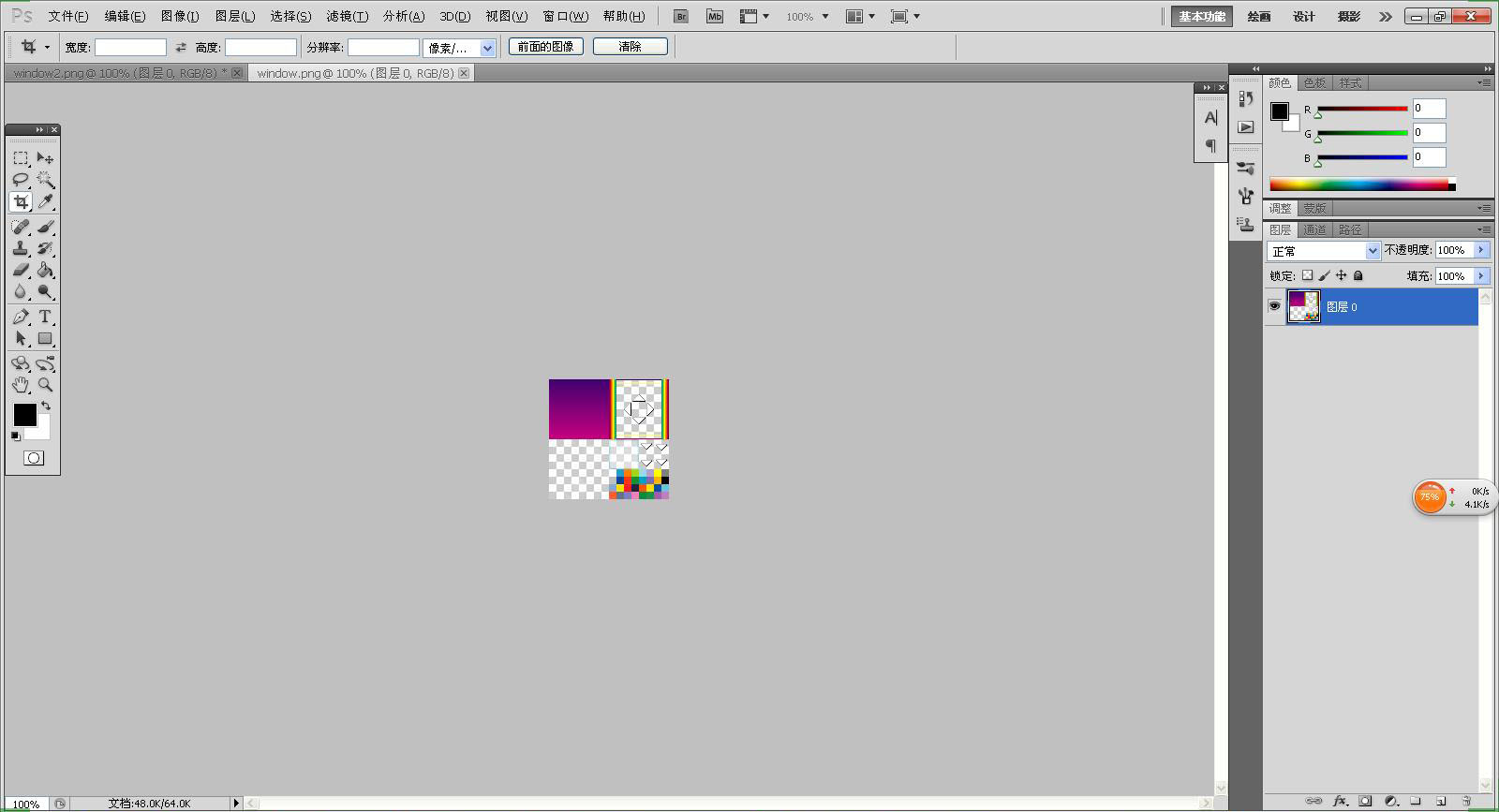Viewport: 1499px width, 812px height.
Task: Select the Paint Bucket tool
Action: (45, 271)
